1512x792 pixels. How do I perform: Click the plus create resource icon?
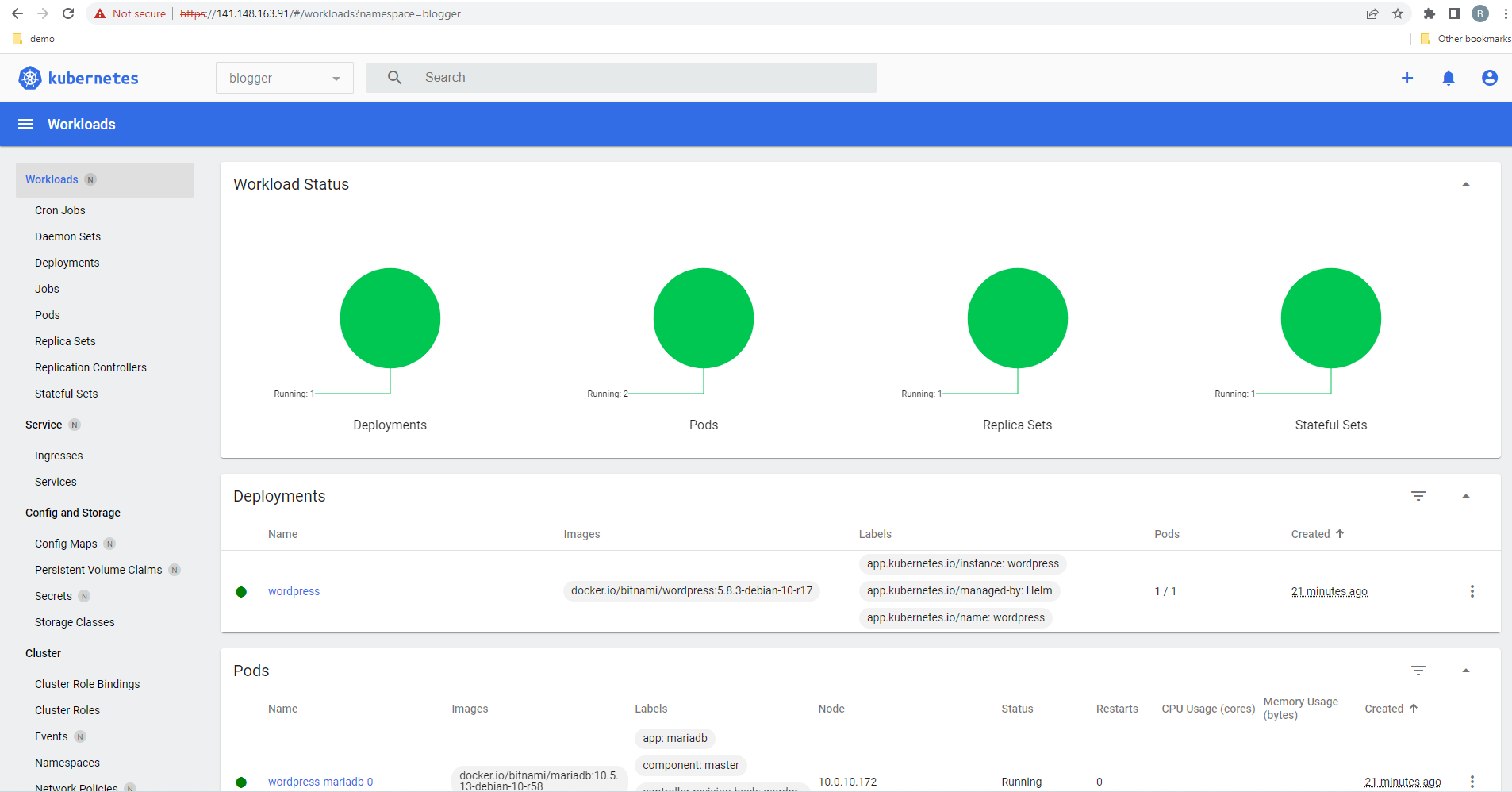[x=1407, y=78]
